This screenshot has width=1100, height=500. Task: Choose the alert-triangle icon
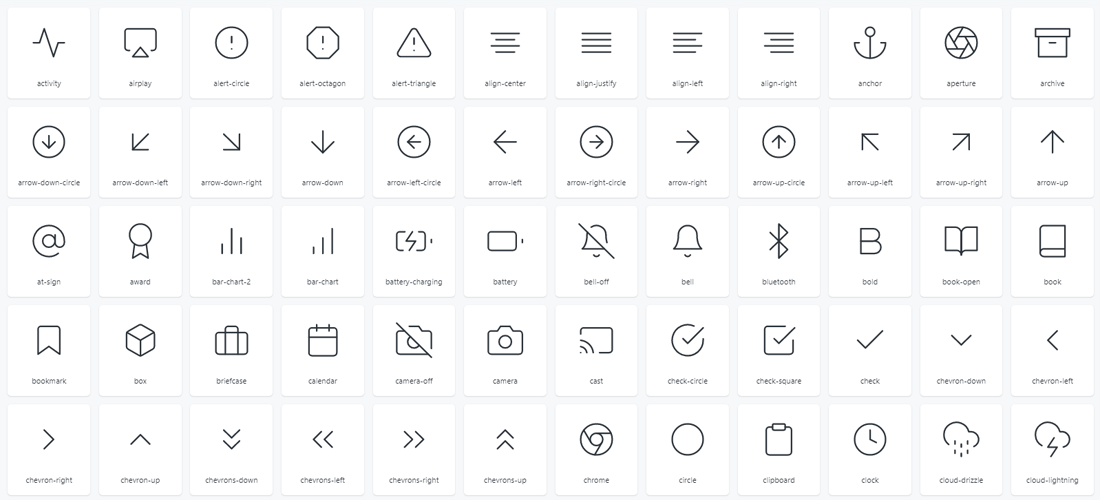414,43
